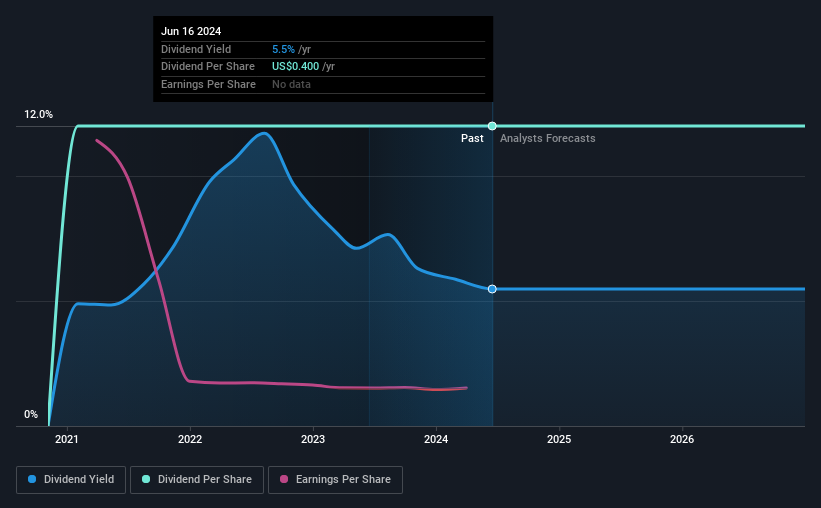Image resolution: width=821 pixels, height=508 pixels.
Task: Click the Dividend Yield tooltip row label
Action: click(x=196, y=49)
